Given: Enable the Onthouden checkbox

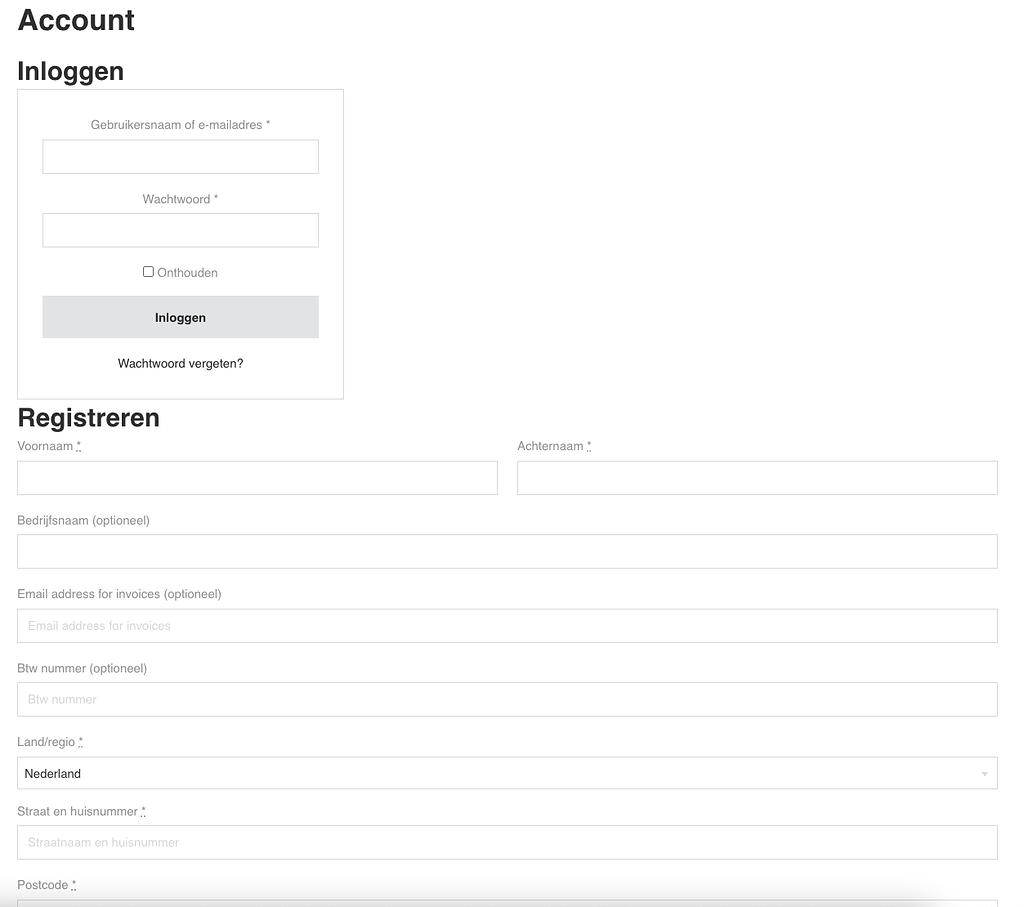Looking at the screenshot, I should [x=148, y=272].
